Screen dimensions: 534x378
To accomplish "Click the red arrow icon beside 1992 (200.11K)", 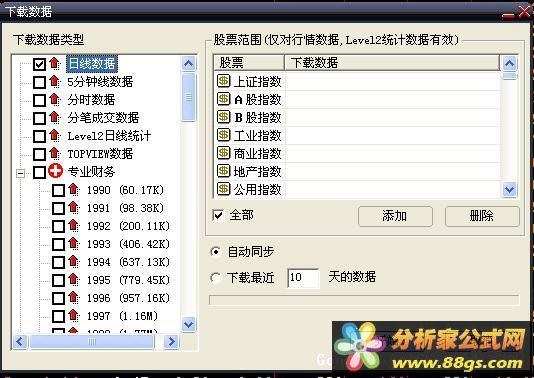I will (x=74, y=226).
